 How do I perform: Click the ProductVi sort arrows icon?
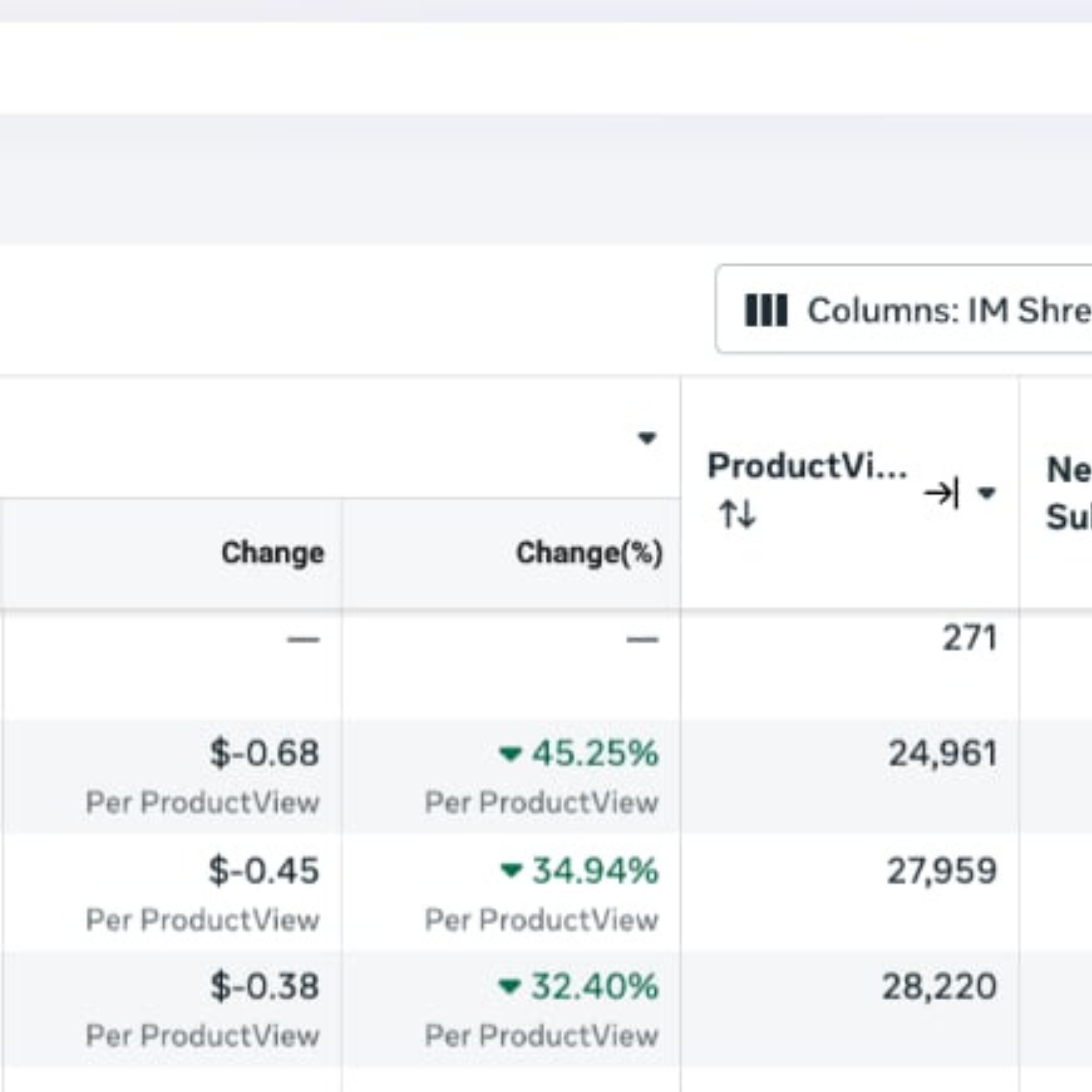737,514
